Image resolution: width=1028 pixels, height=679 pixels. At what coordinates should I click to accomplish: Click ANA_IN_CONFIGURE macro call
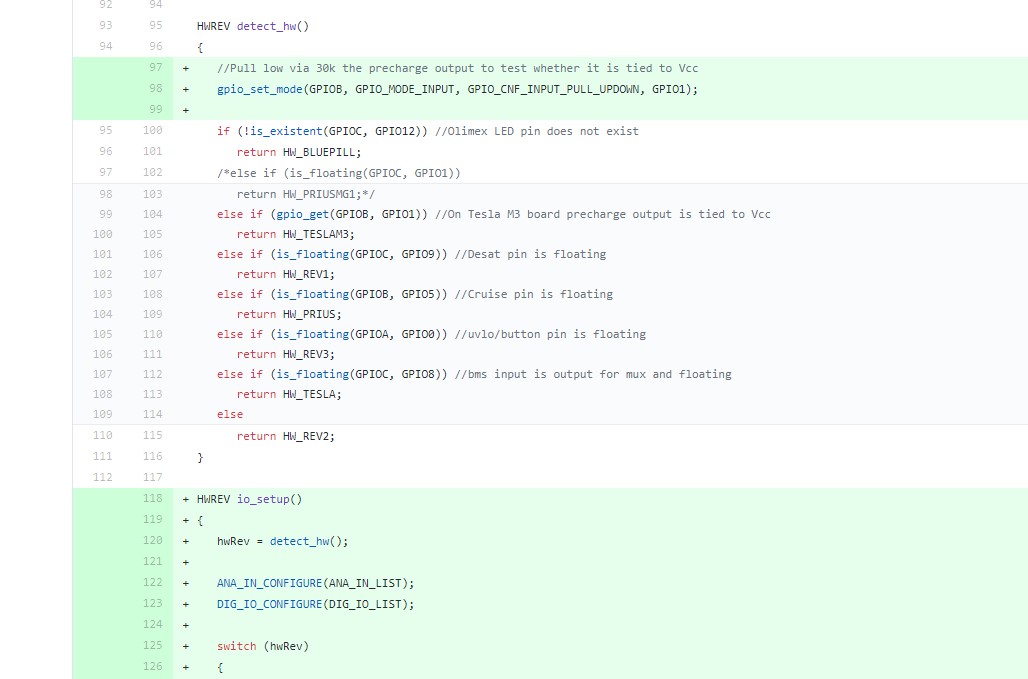coord(269,583)
